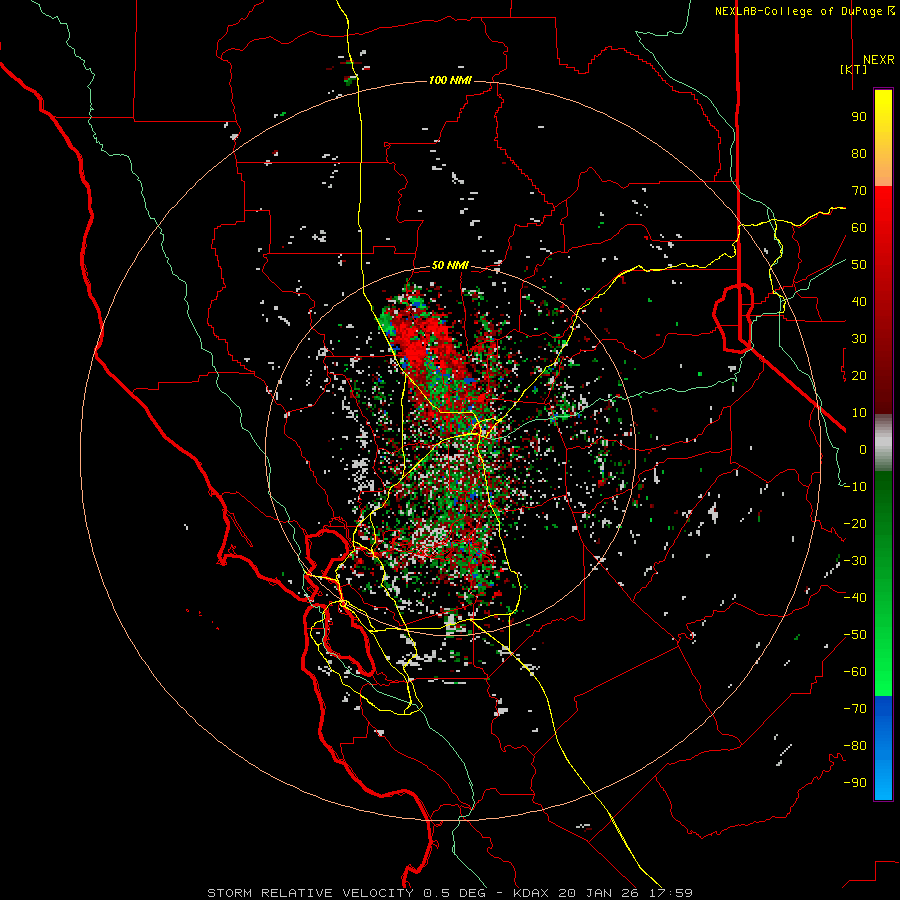Image resolution: width=900 pixels, height=900 pixels.
Task: Pick the orange segment of the color bar
Action: [883, 170]
